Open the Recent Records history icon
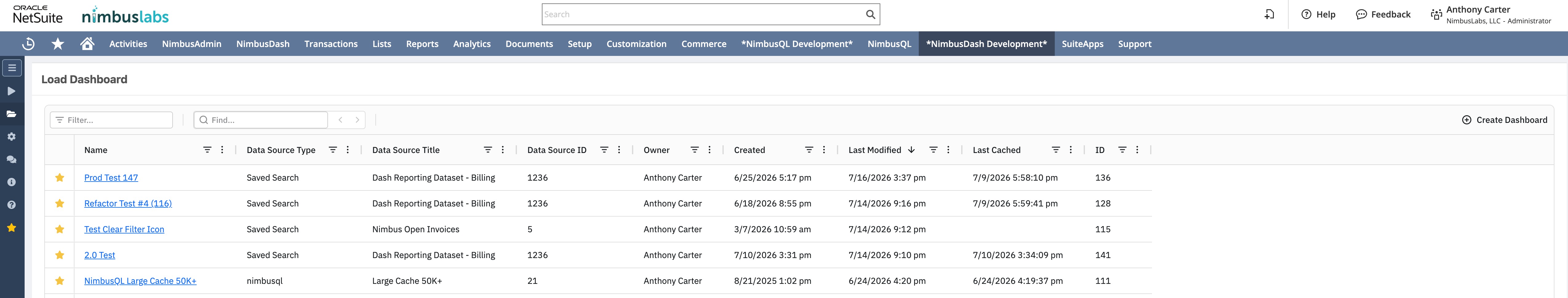This screenshot has width=1568, height=298. (x=28, y=44)
